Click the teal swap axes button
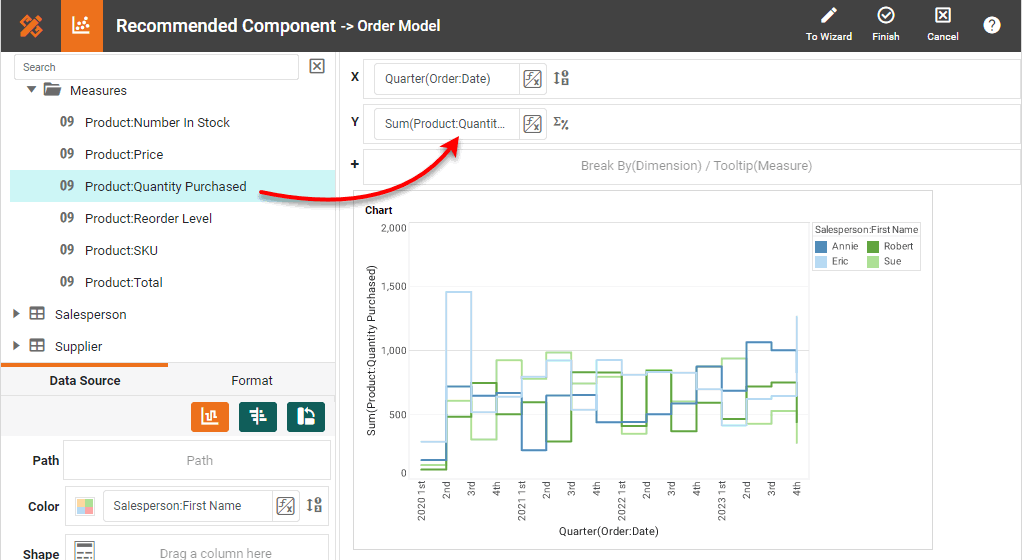The height and width of the screenshot is (560, 1022). coord(306,417)
